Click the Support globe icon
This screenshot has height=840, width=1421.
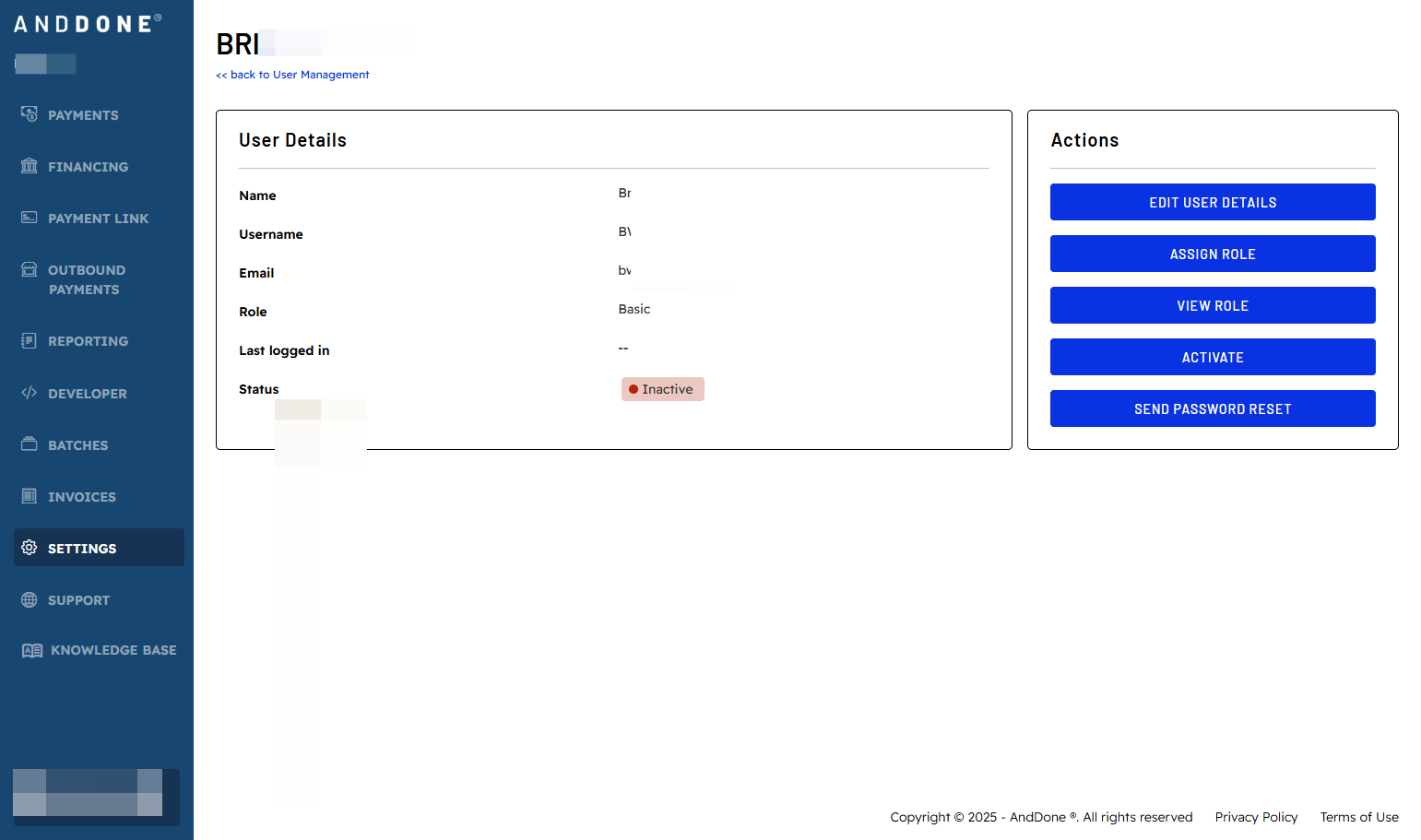(x=30, y=599)
